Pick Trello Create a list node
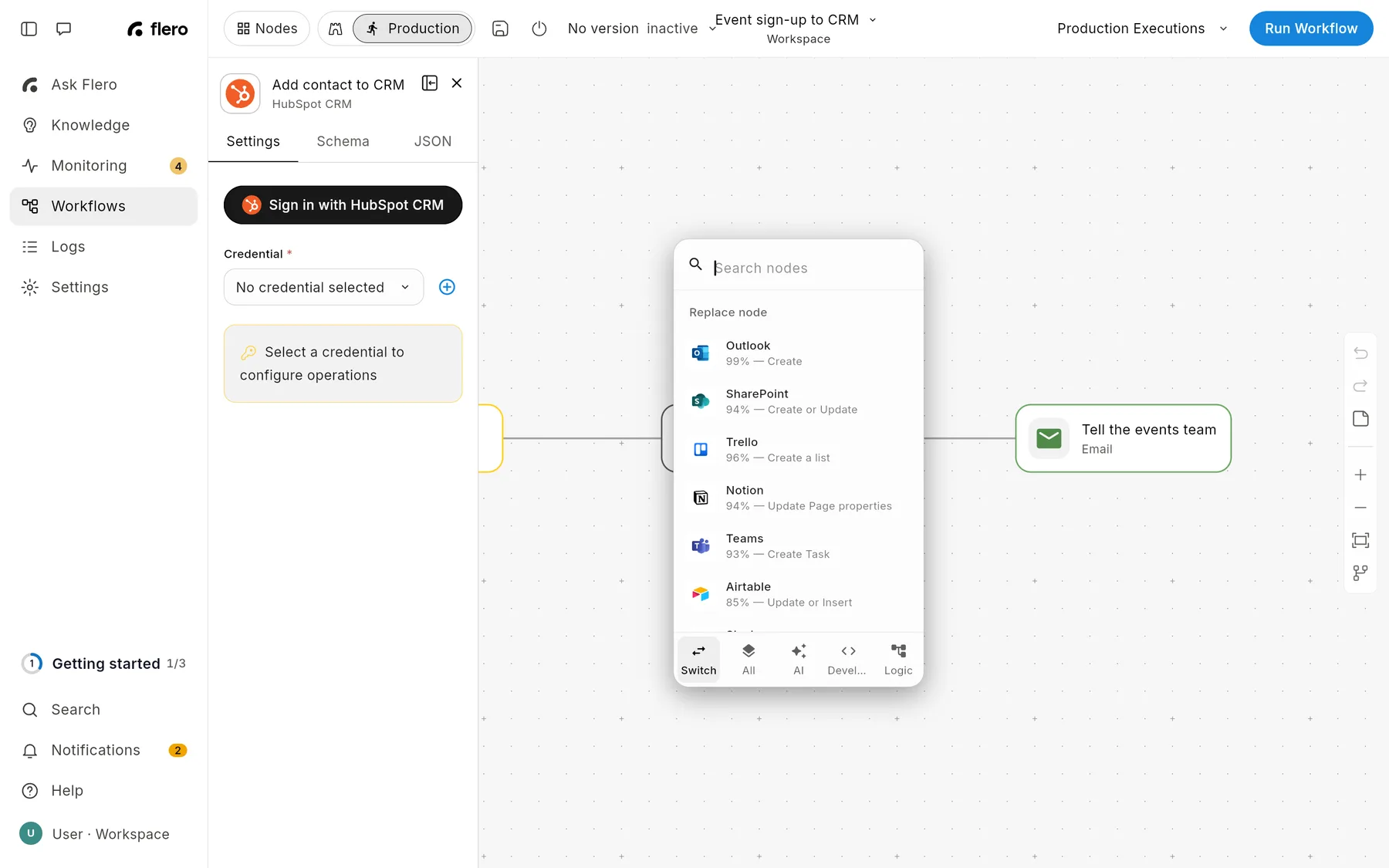 (x=799, y=450)
